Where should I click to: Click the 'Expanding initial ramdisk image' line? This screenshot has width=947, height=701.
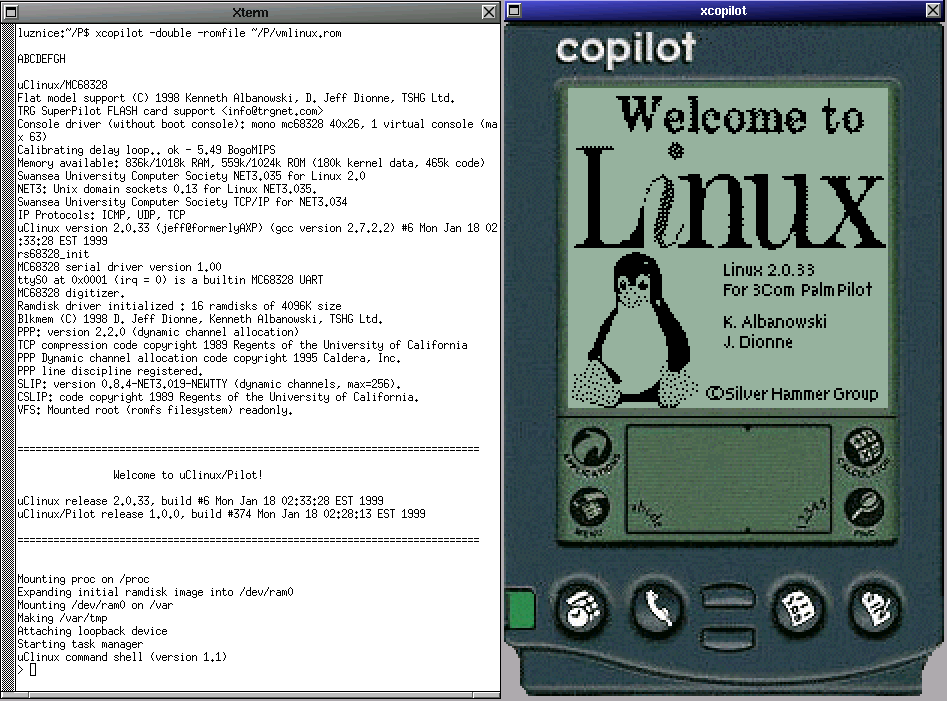(155, 592)
